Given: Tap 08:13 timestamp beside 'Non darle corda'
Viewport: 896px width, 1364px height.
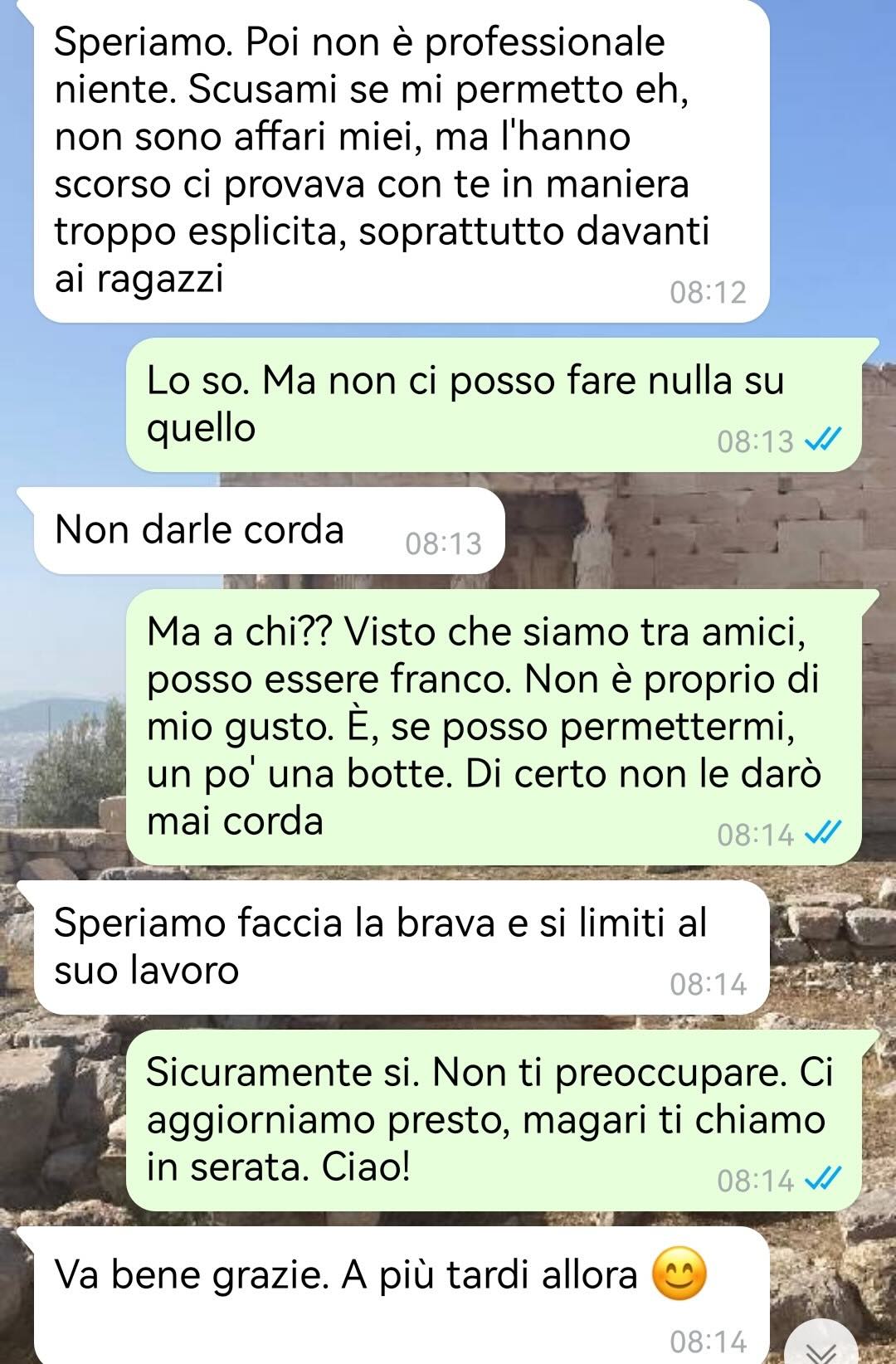Looking at the screenshot, I should pyautogui.click(x=443, y=543).
